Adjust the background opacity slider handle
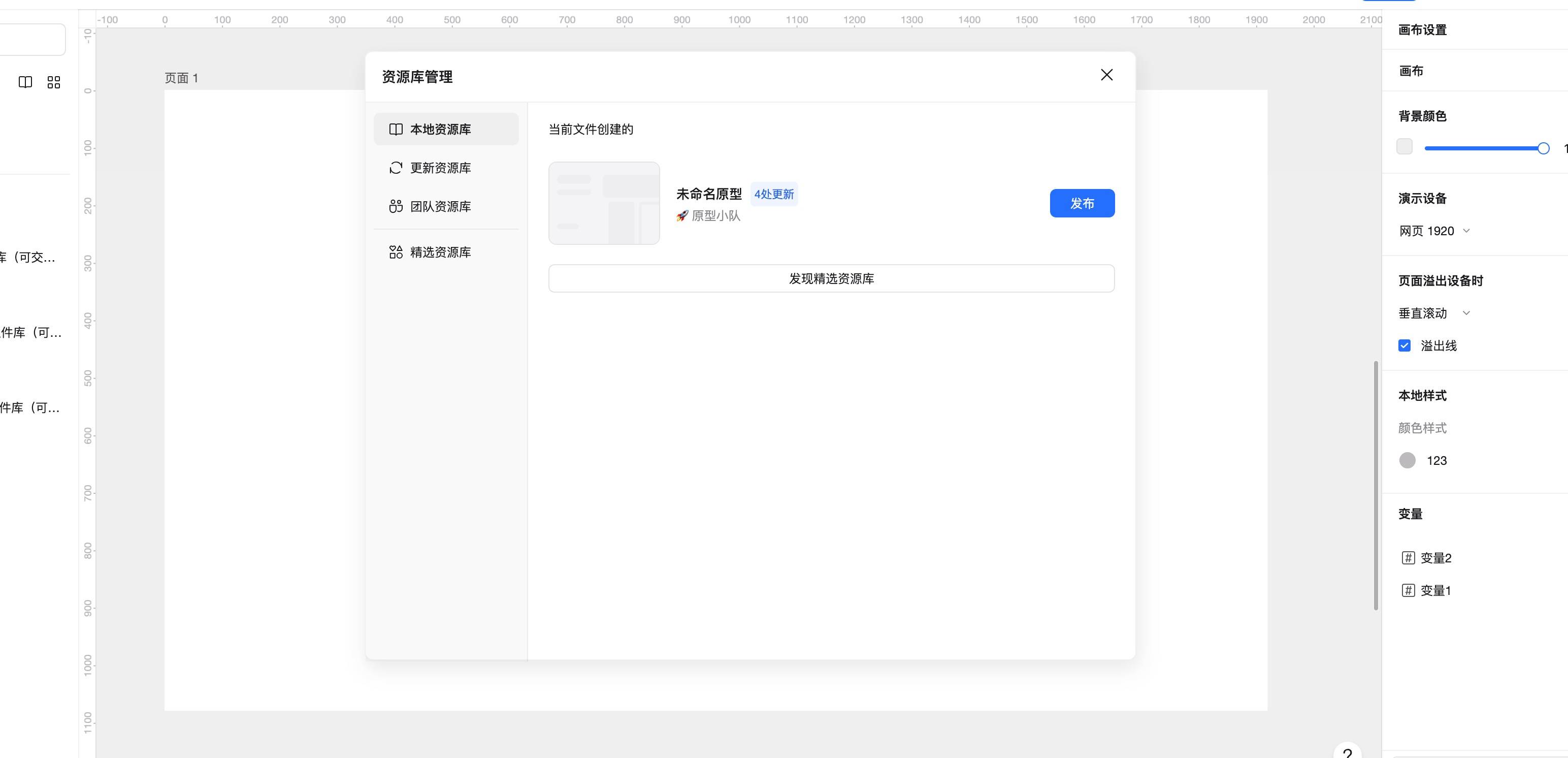1568x758 pixels. [x=1543, y=148]
